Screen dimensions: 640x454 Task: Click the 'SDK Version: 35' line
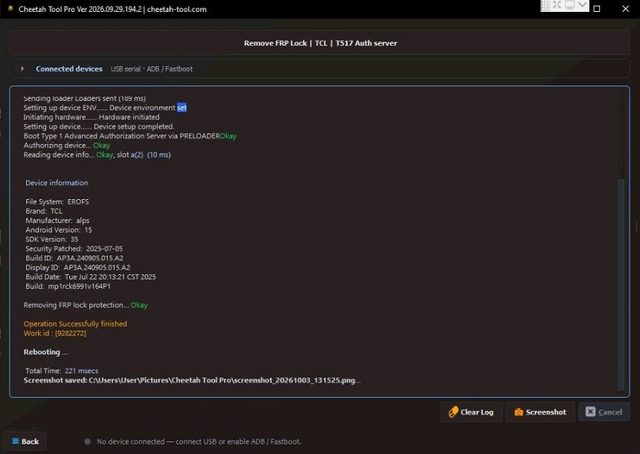click(x=52, y=239)
